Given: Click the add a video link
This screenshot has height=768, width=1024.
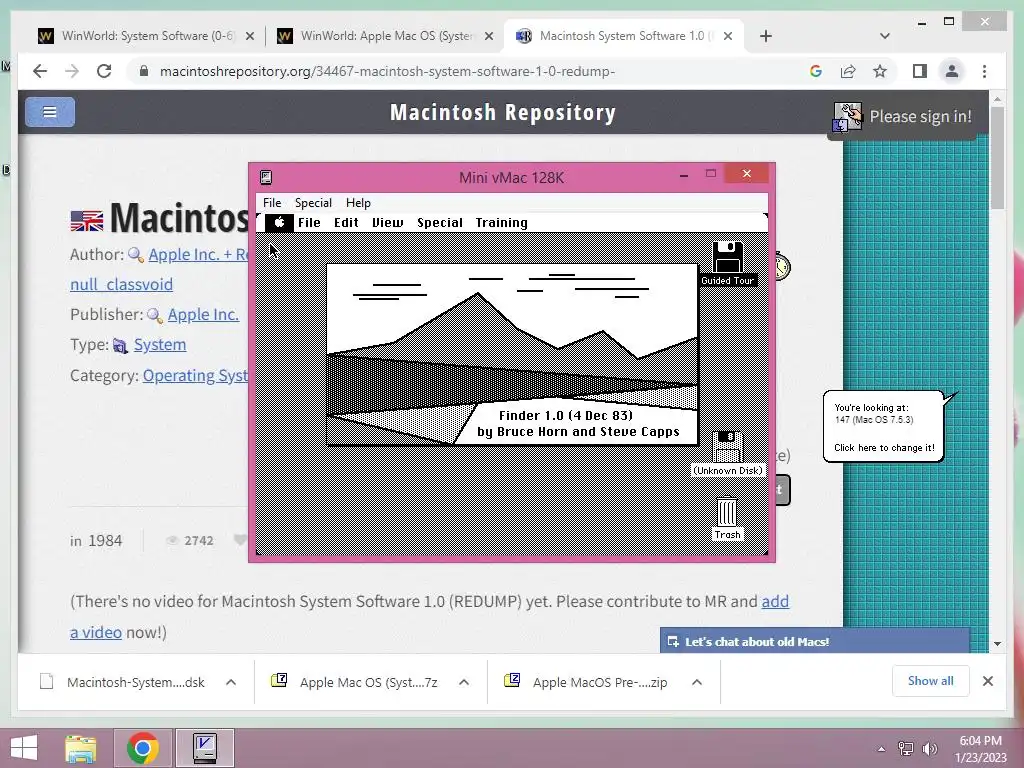Looking at the screenshot, I should (x=775, y=601).
